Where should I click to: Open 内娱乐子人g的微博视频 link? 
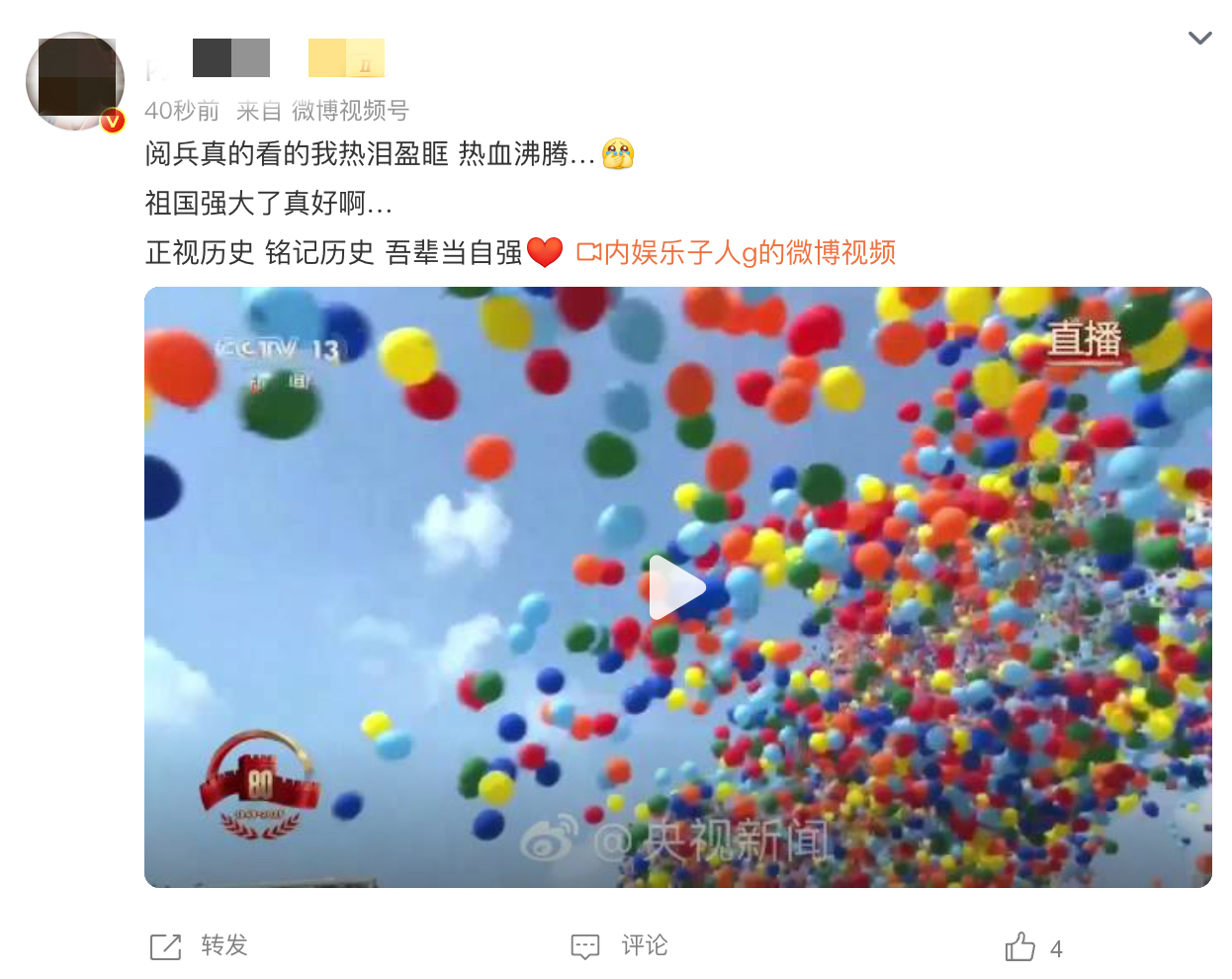[x=749, y=253]
